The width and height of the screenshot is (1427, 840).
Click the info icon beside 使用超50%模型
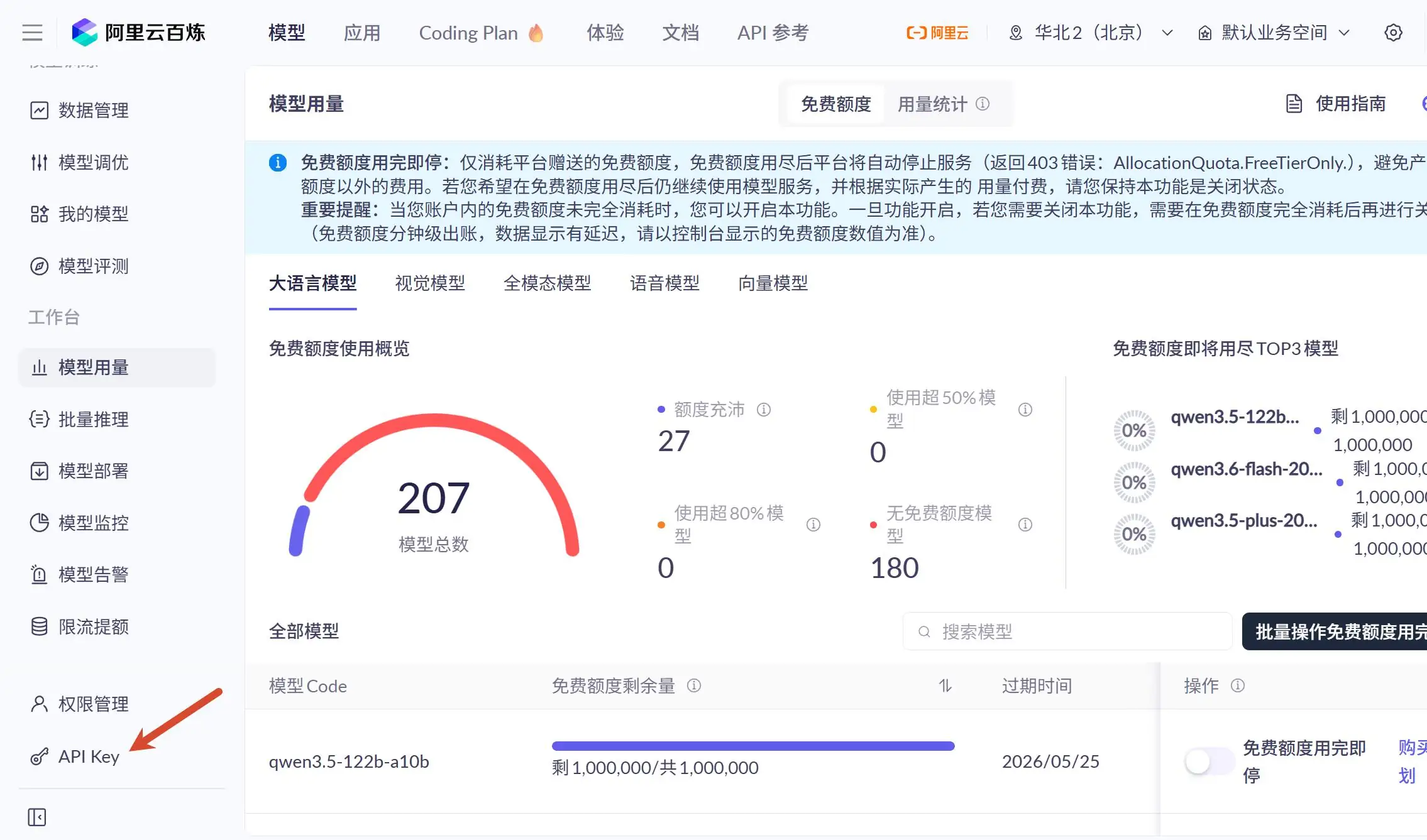point(1025,410)
